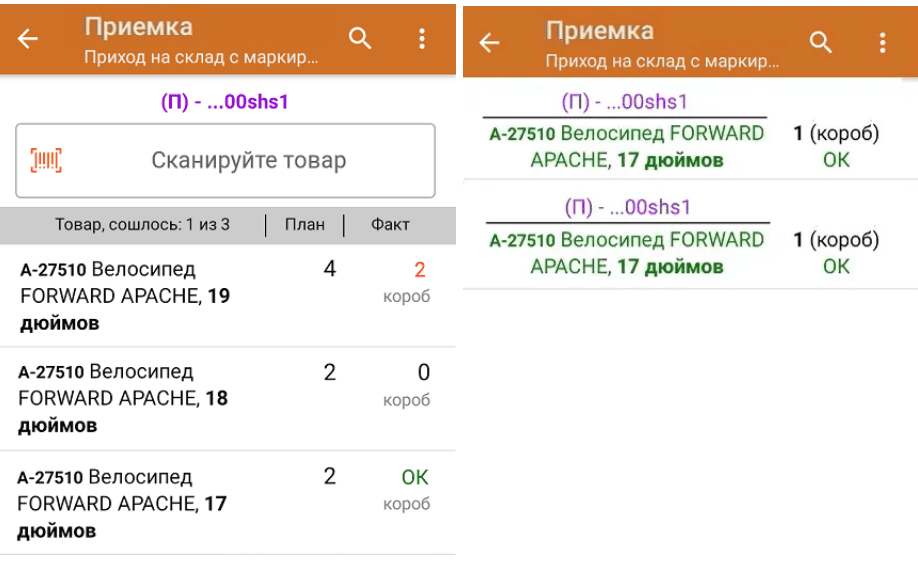Viewport: 918px width, 568px height.
Task: Open the 17 дюймов bicycle row in left list
Action: 180,503
